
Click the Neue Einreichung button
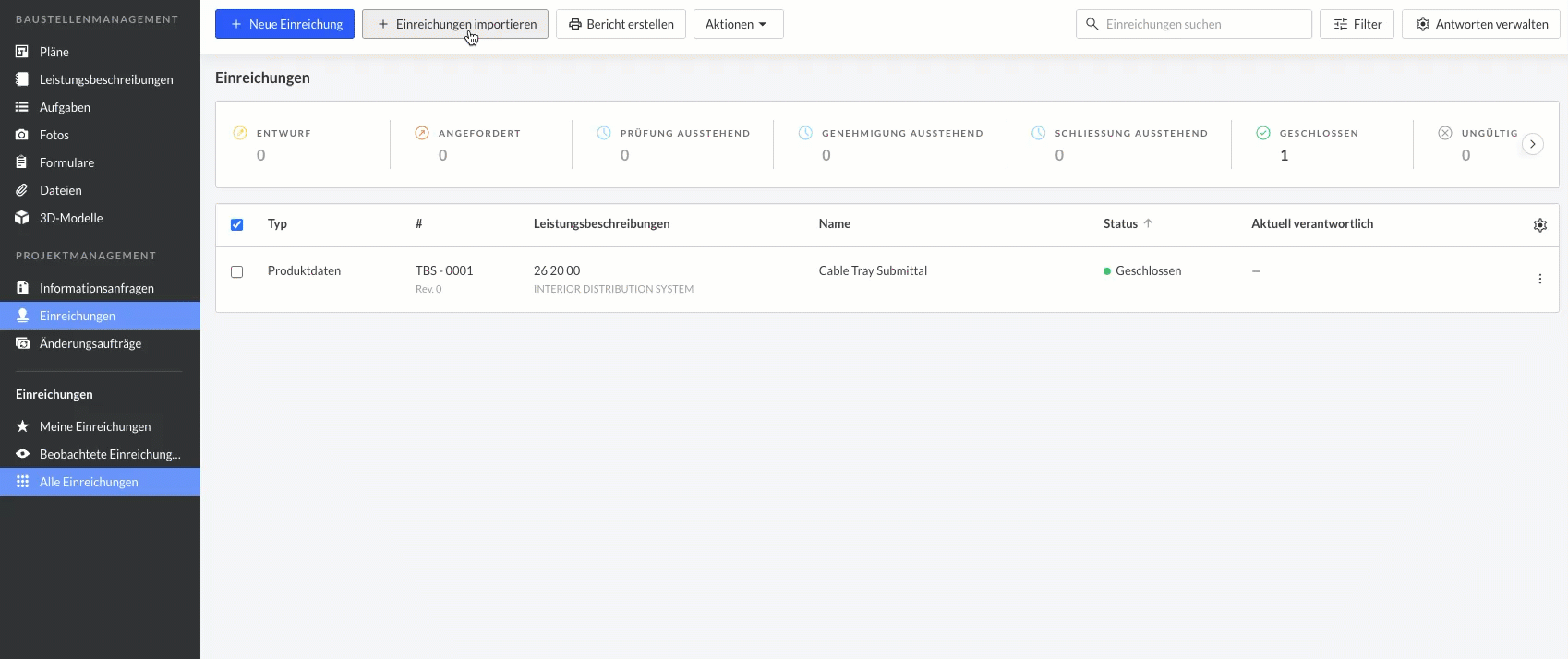tap(284, 24)
